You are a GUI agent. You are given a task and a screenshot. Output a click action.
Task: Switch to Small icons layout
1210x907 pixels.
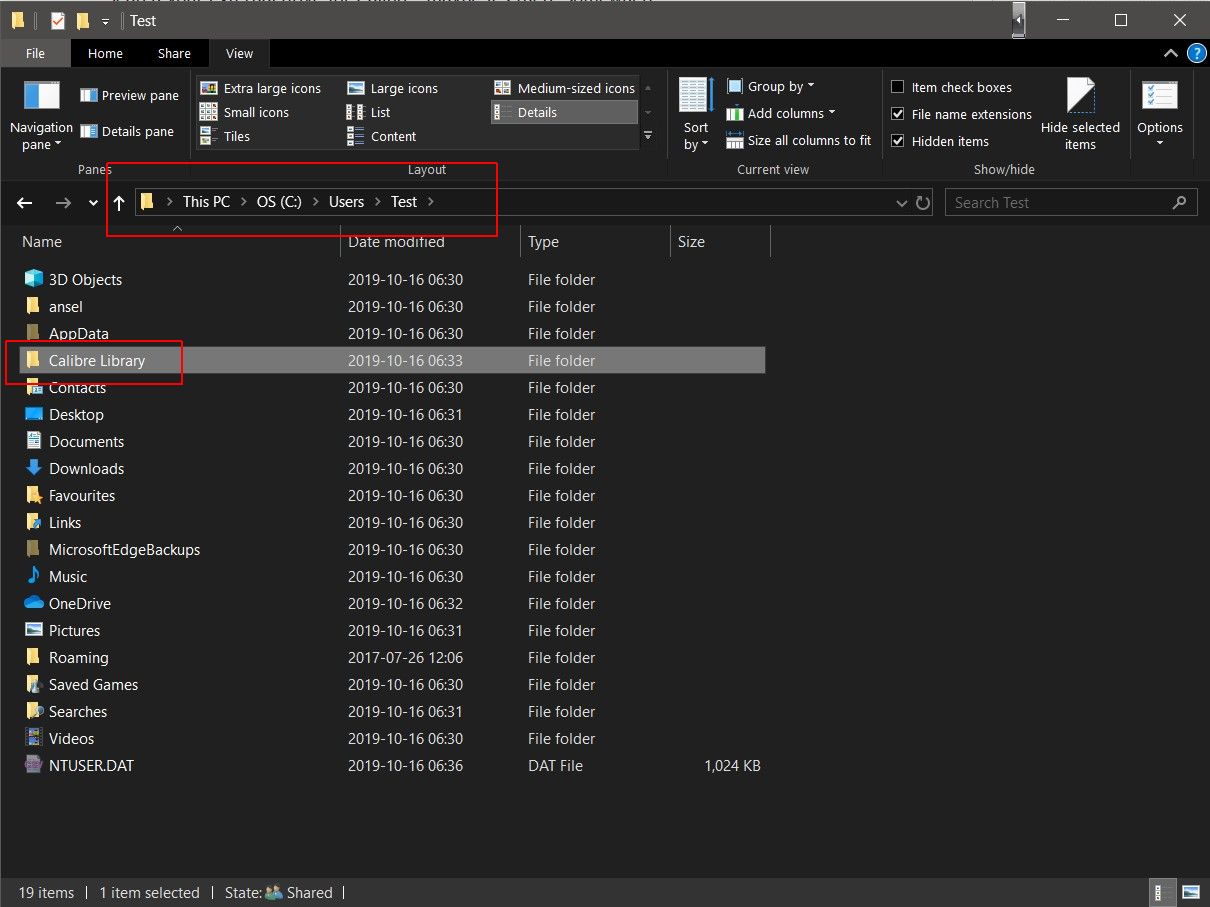244,112
